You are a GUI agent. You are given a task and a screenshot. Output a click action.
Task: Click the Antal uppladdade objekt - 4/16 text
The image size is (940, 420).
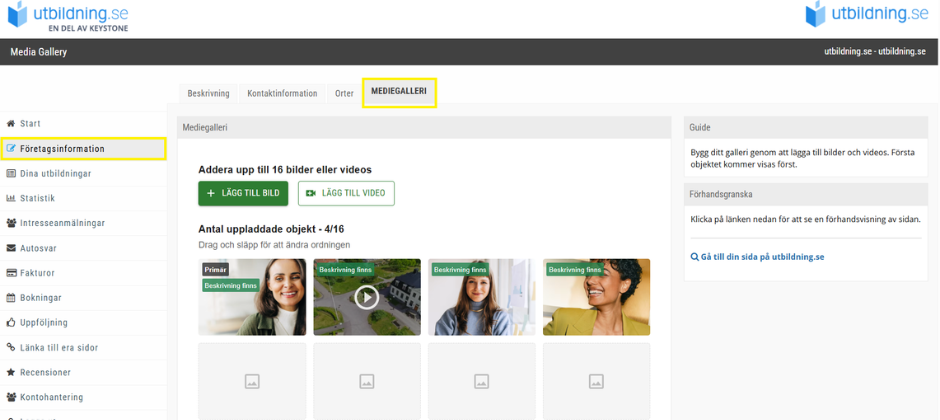[x=271, y=229]
